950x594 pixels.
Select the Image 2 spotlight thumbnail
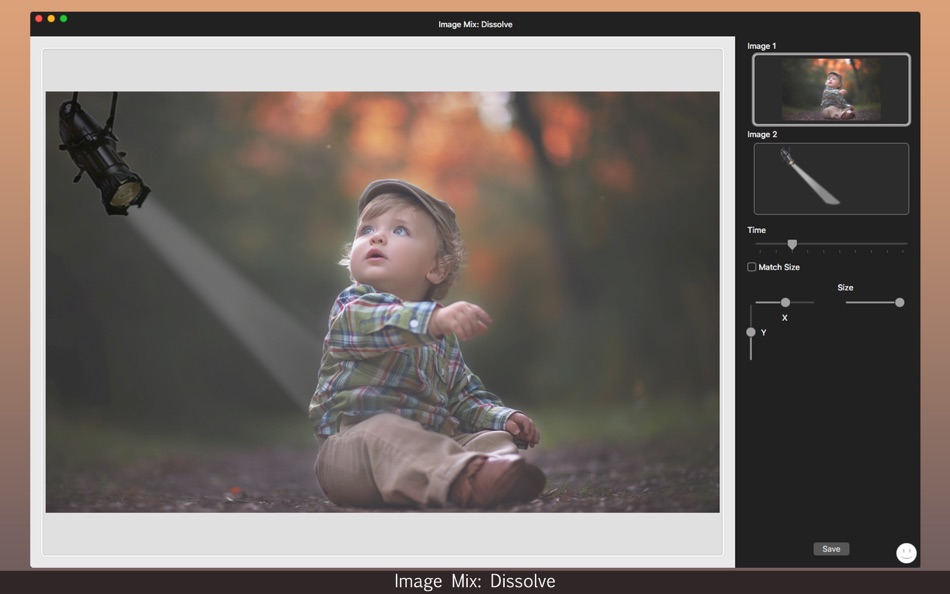[x=831, y=178]
